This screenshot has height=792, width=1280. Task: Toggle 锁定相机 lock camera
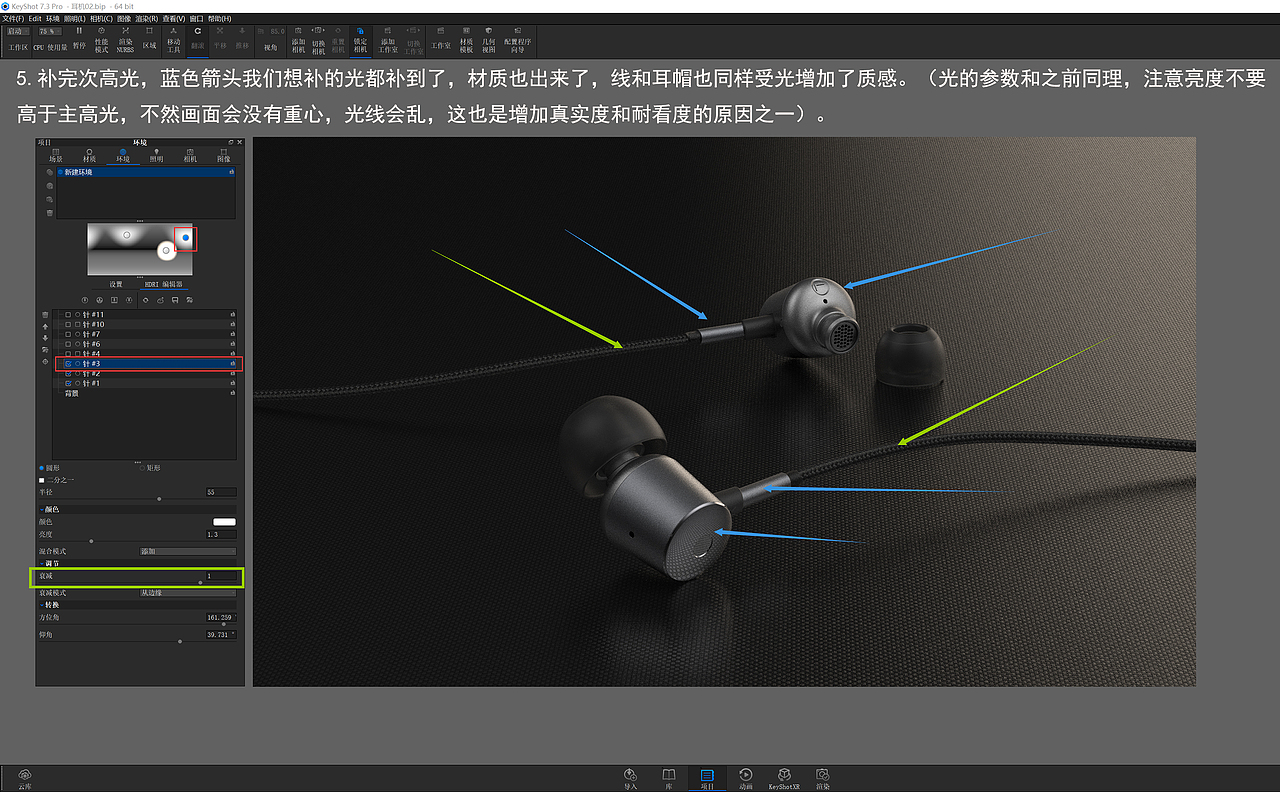(x=360, y=40)
